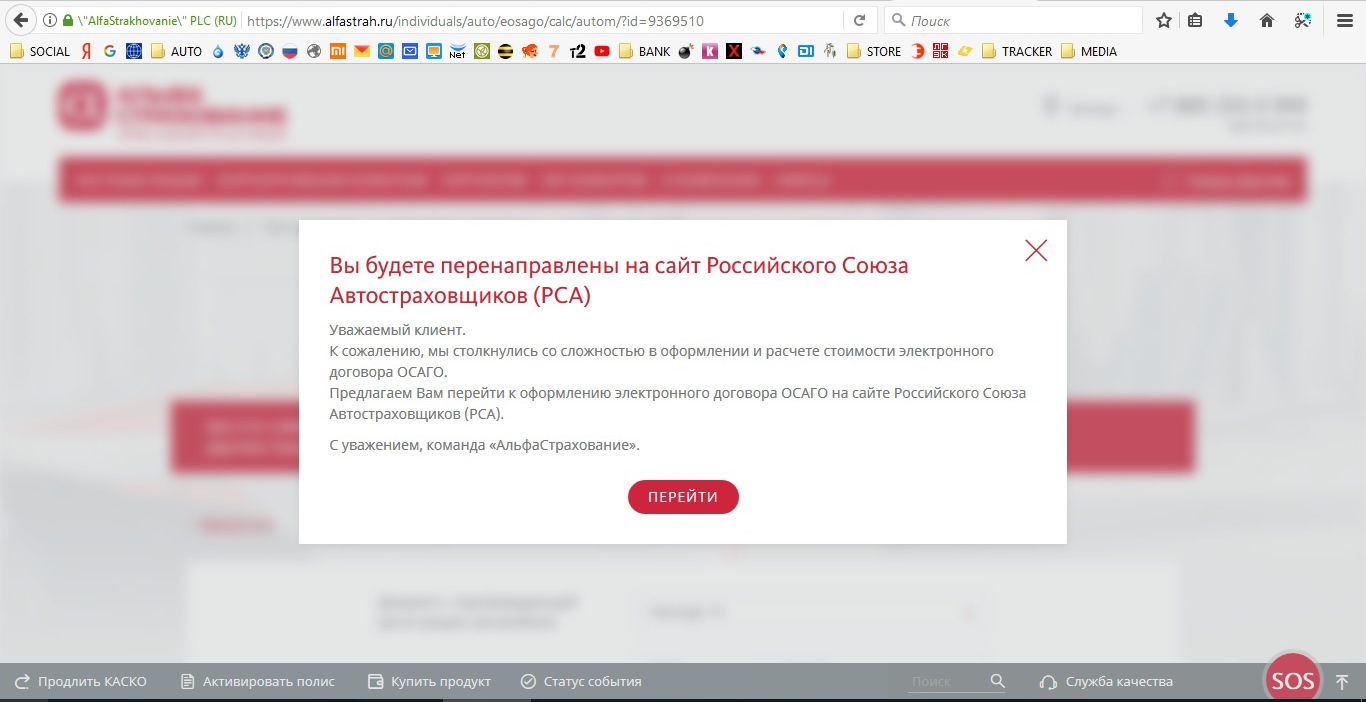The height and width of the screenshot is (702, 1366).
Task: Open the Firefox hamburger menu
Action: pyautogui.click(x=1345, y=20)
